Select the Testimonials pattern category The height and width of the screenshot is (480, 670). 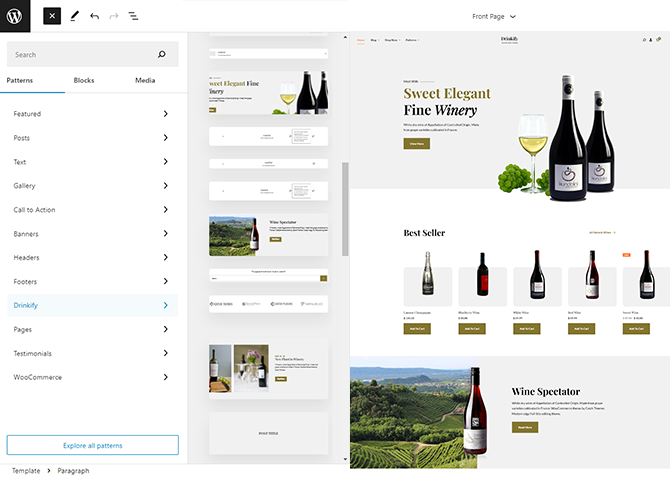point(92,353)
